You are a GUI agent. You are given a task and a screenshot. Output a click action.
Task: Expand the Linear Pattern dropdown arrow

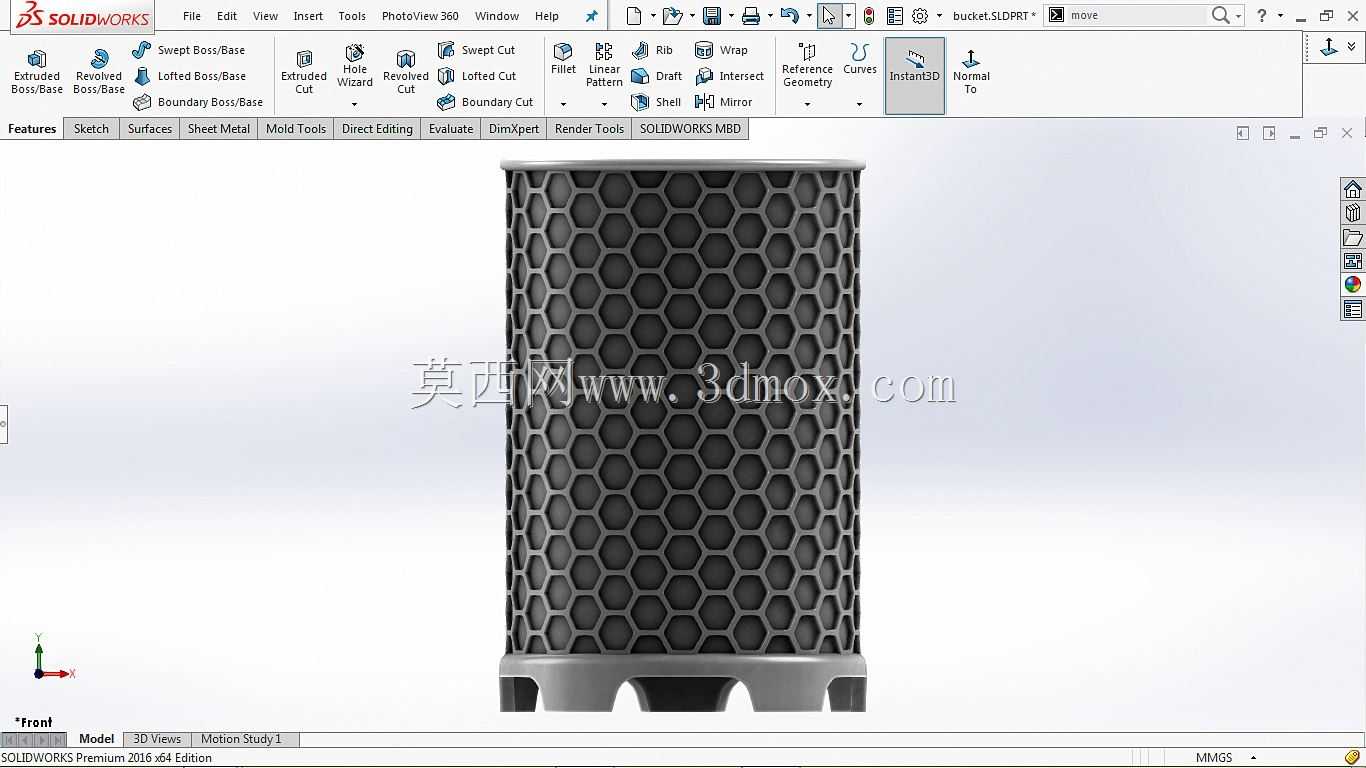(x=604, y=104)
